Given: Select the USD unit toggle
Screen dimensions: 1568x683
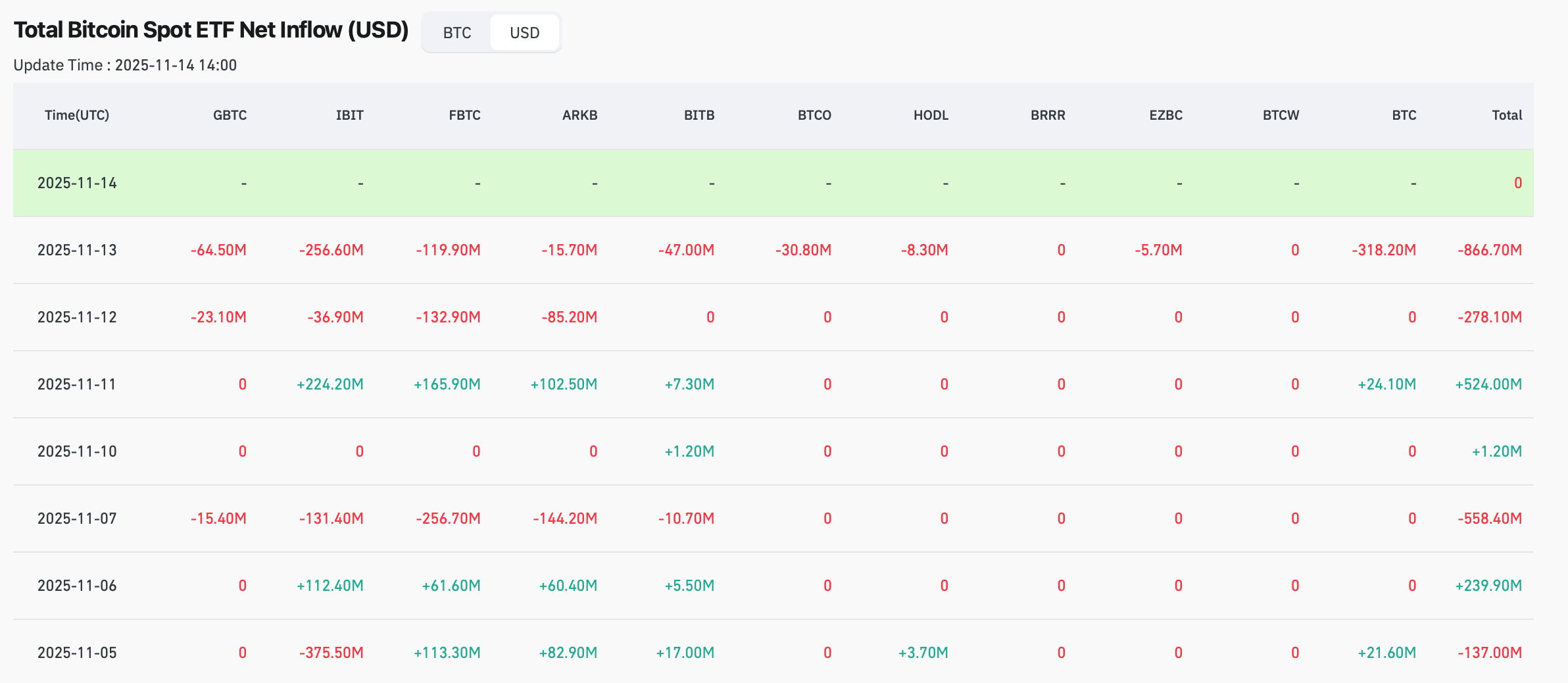Looking at the screenshot, I should coord(524,33).
